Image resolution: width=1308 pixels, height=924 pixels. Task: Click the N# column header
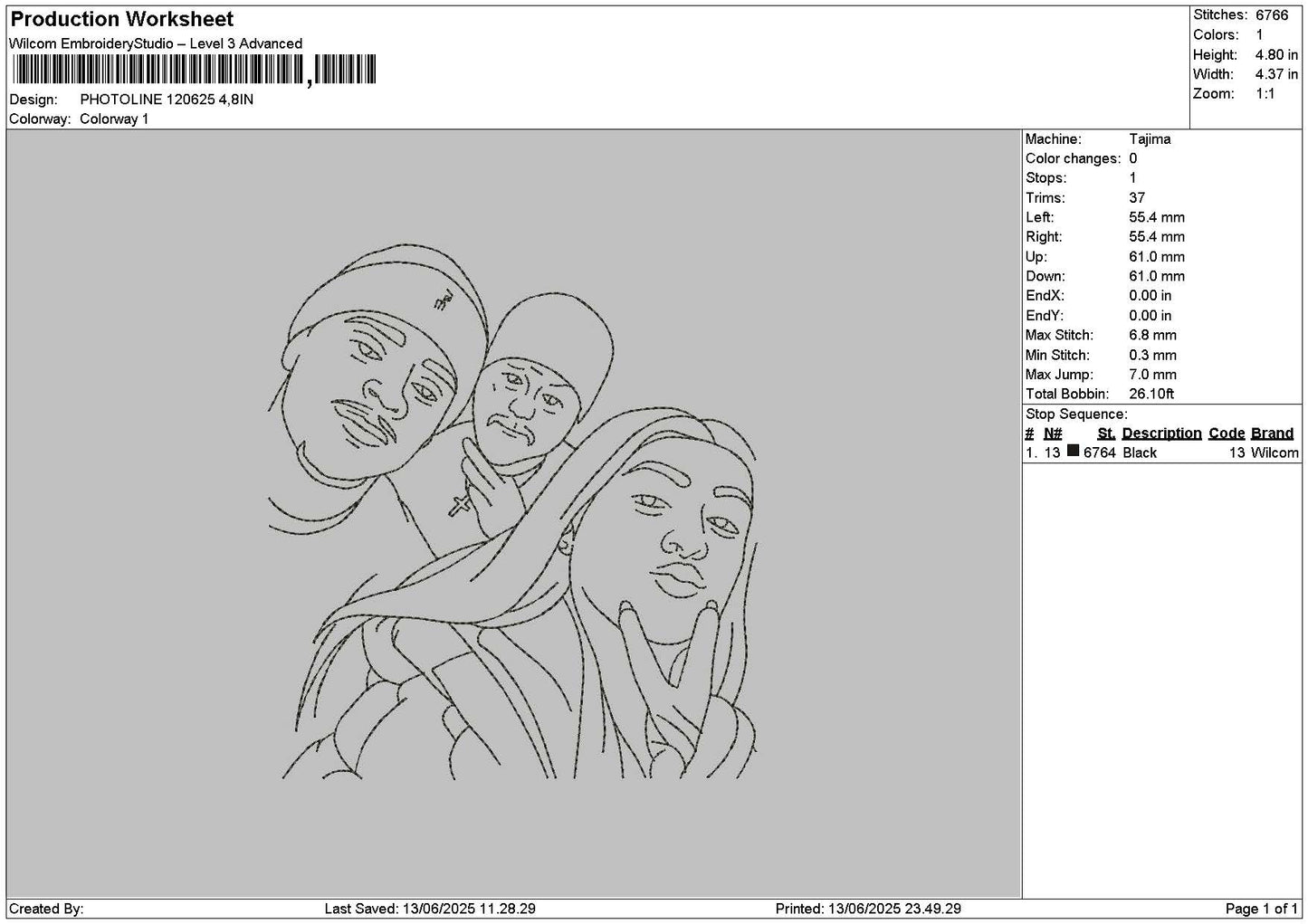[1053, 433]
